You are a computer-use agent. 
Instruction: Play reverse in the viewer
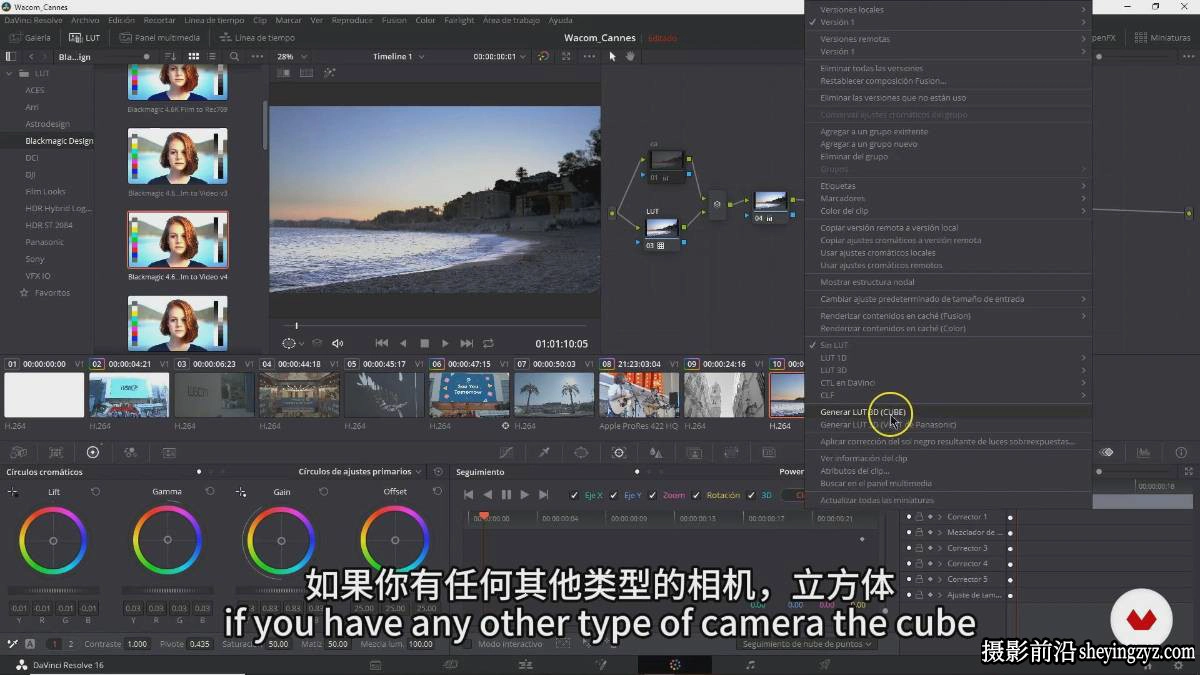click(x=403, y=343)
